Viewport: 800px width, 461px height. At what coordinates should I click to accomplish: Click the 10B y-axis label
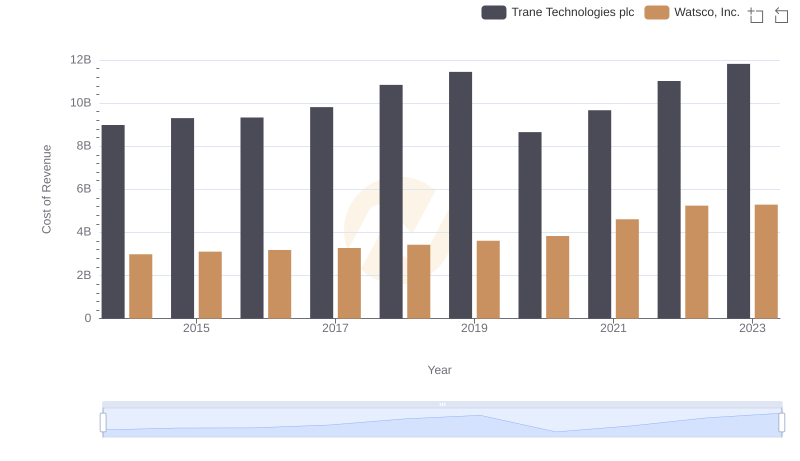tap(81, 103)
